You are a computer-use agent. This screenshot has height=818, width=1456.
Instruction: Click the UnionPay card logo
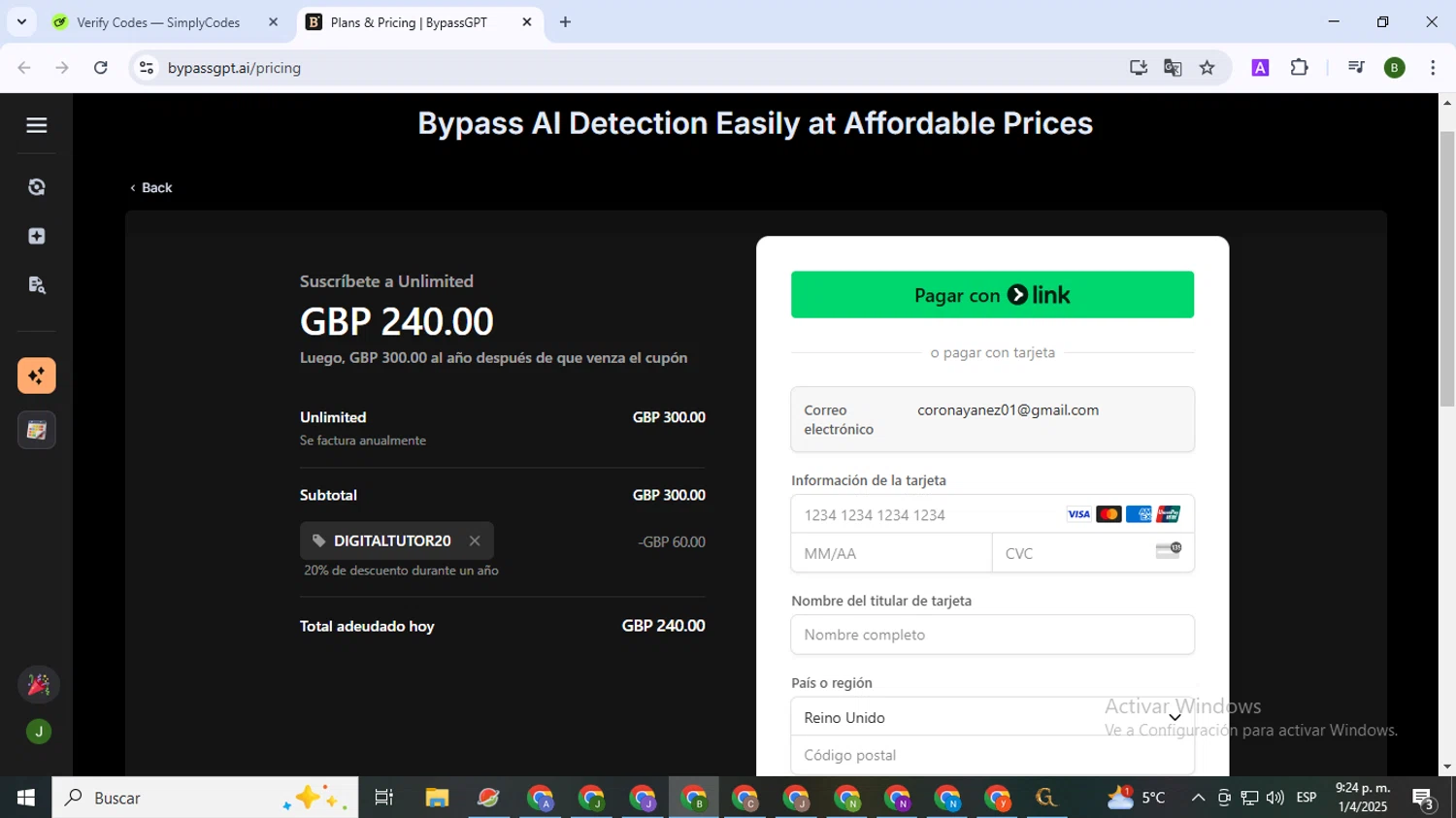pyautogui.click(x=1169, y=514)
